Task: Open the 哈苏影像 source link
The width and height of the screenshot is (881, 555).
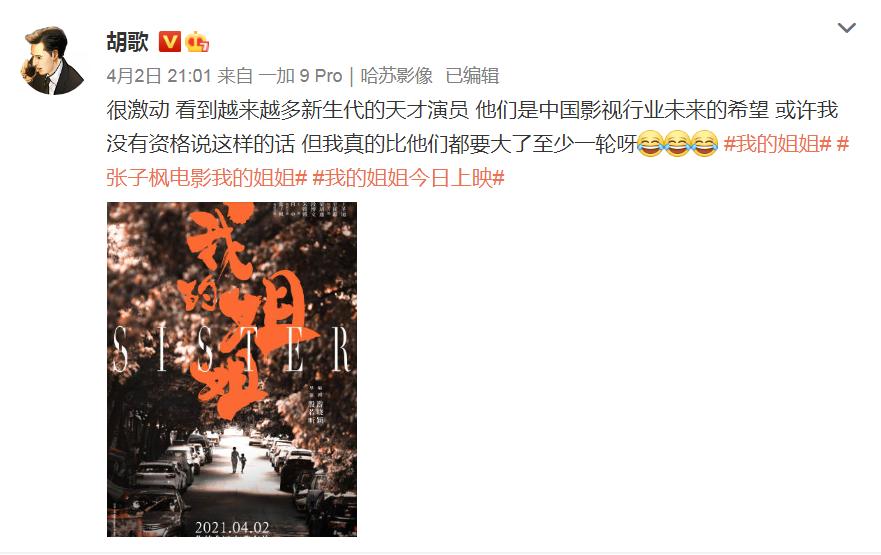Action: [397, 76]
